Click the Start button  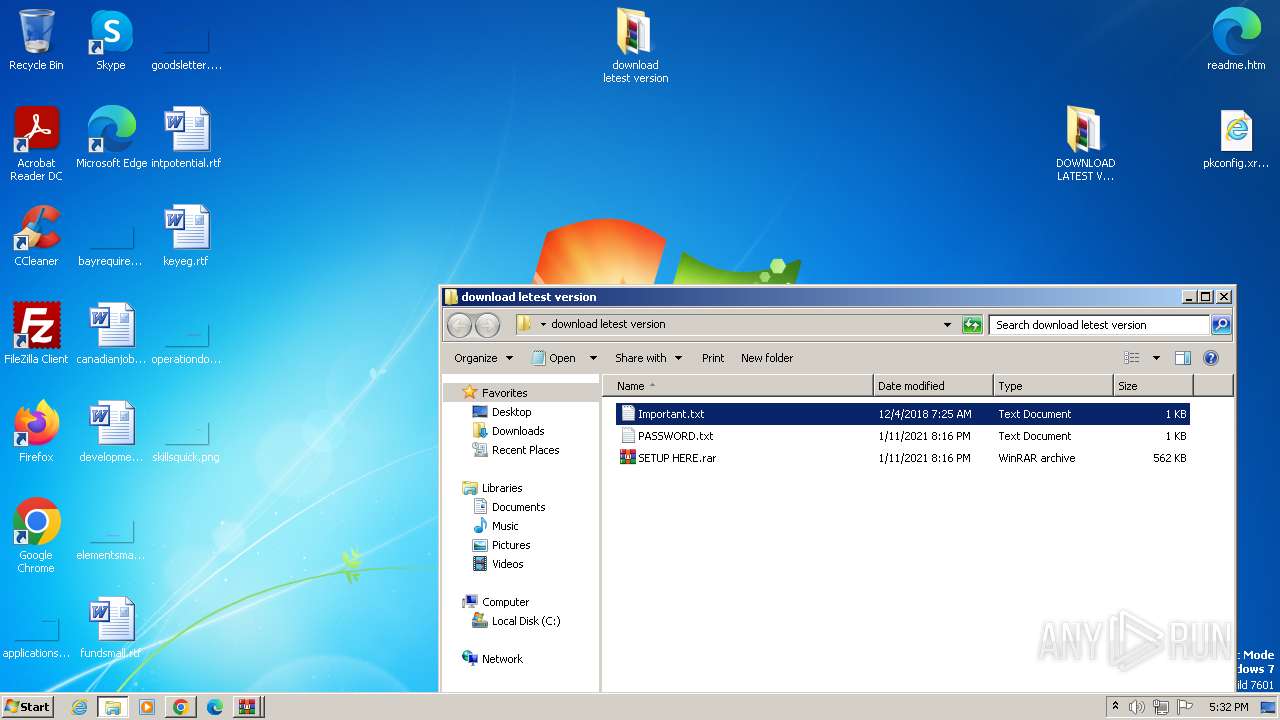[27, 707]
